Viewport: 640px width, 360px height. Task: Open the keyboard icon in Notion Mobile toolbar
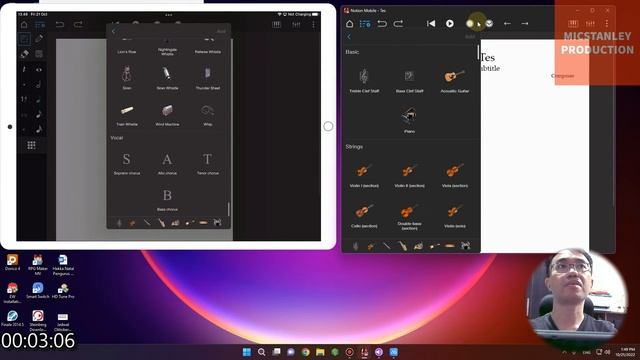click(573, 24)
